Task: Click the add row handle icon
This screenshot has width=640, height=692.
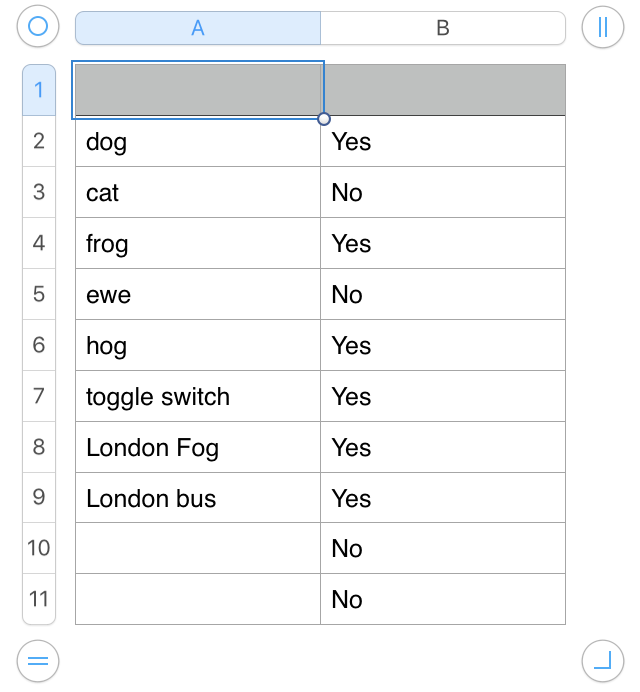Action: point(38,660)
